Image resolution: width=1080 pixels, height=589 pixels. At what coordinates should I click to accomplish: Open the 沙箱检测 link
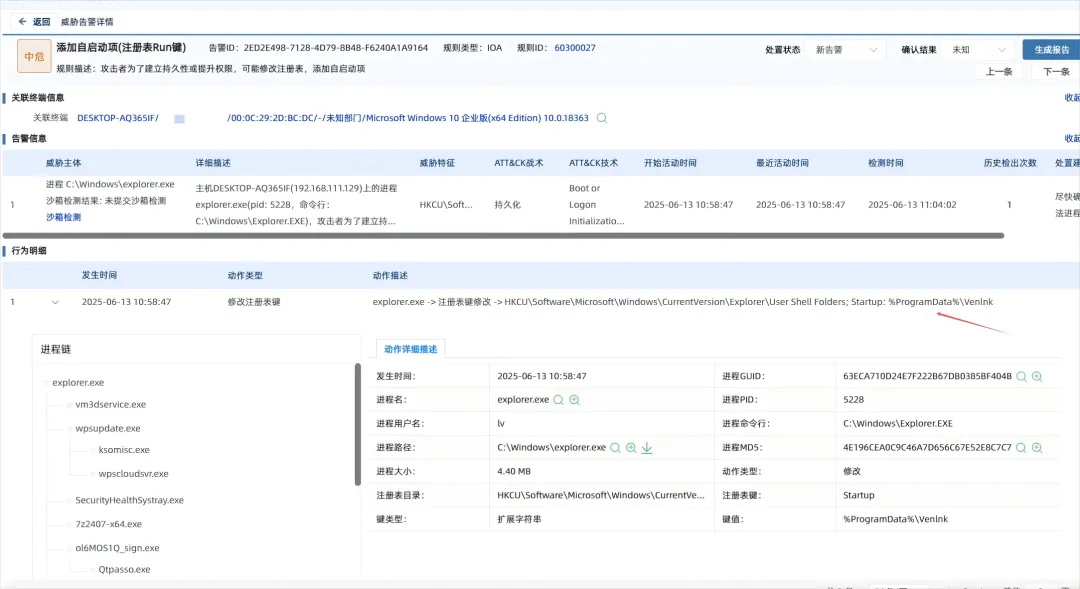point(63,217)
